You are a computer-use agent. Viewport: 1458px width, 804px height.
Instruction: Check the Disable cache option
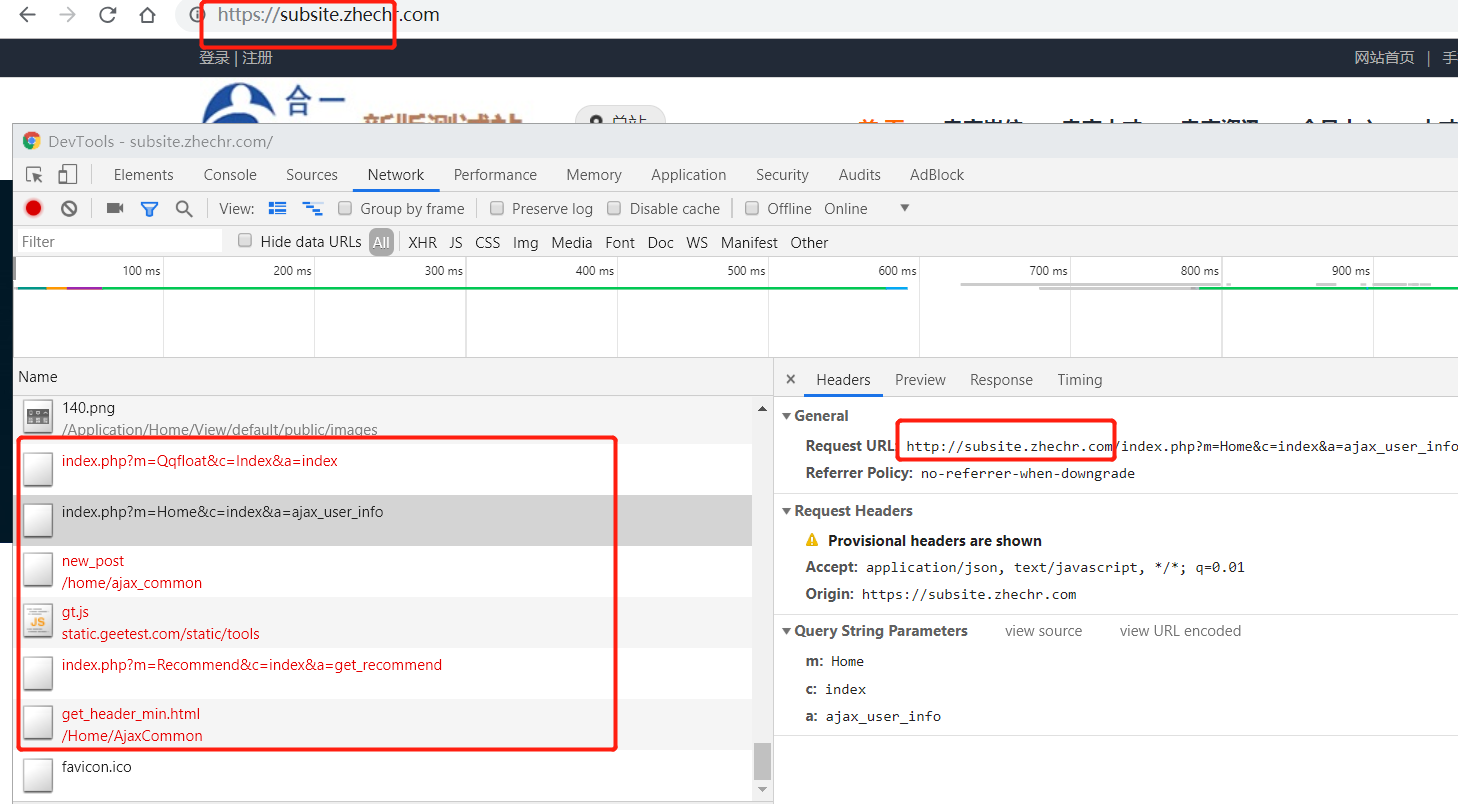point(615,208)
